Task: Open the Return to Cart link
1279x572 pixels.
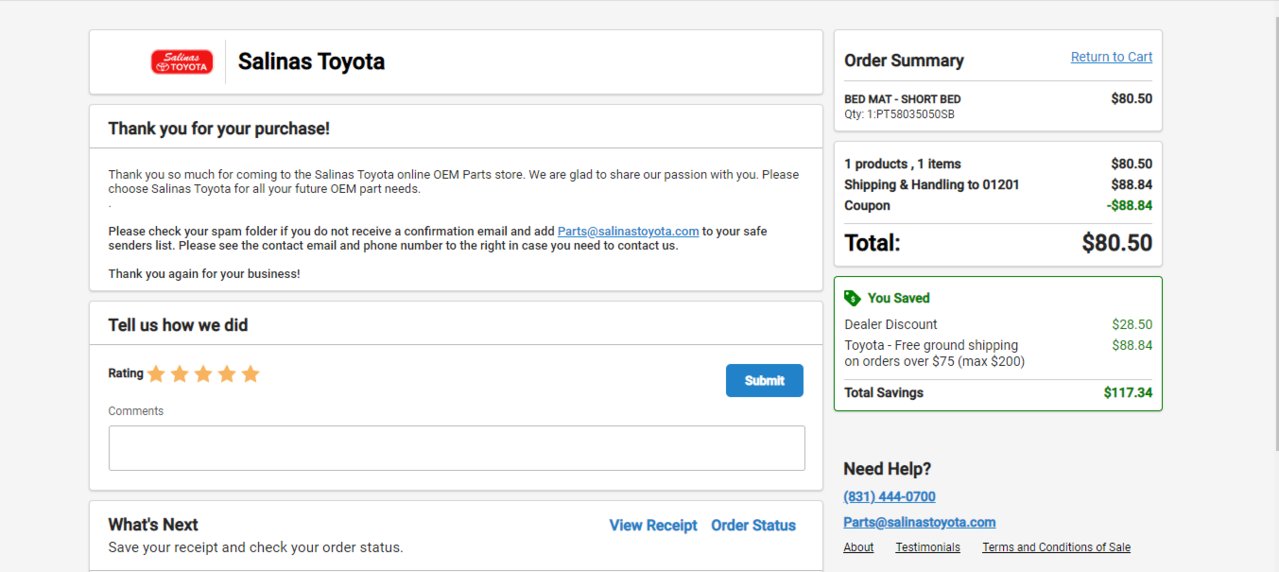Action: pos(1111,57)
